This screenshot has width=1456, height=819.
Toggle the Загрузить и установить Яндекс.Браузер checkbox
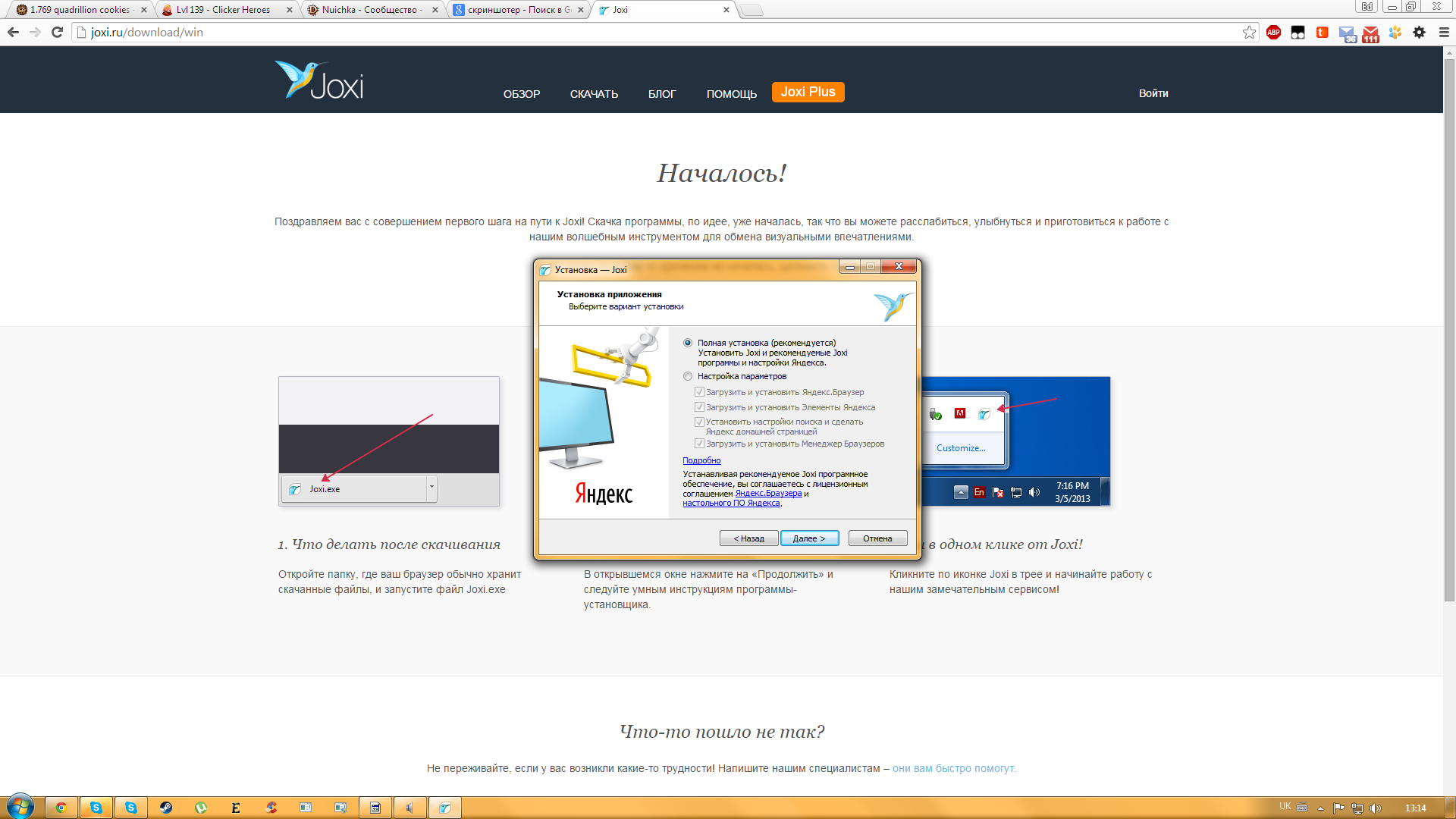(699, 392)
